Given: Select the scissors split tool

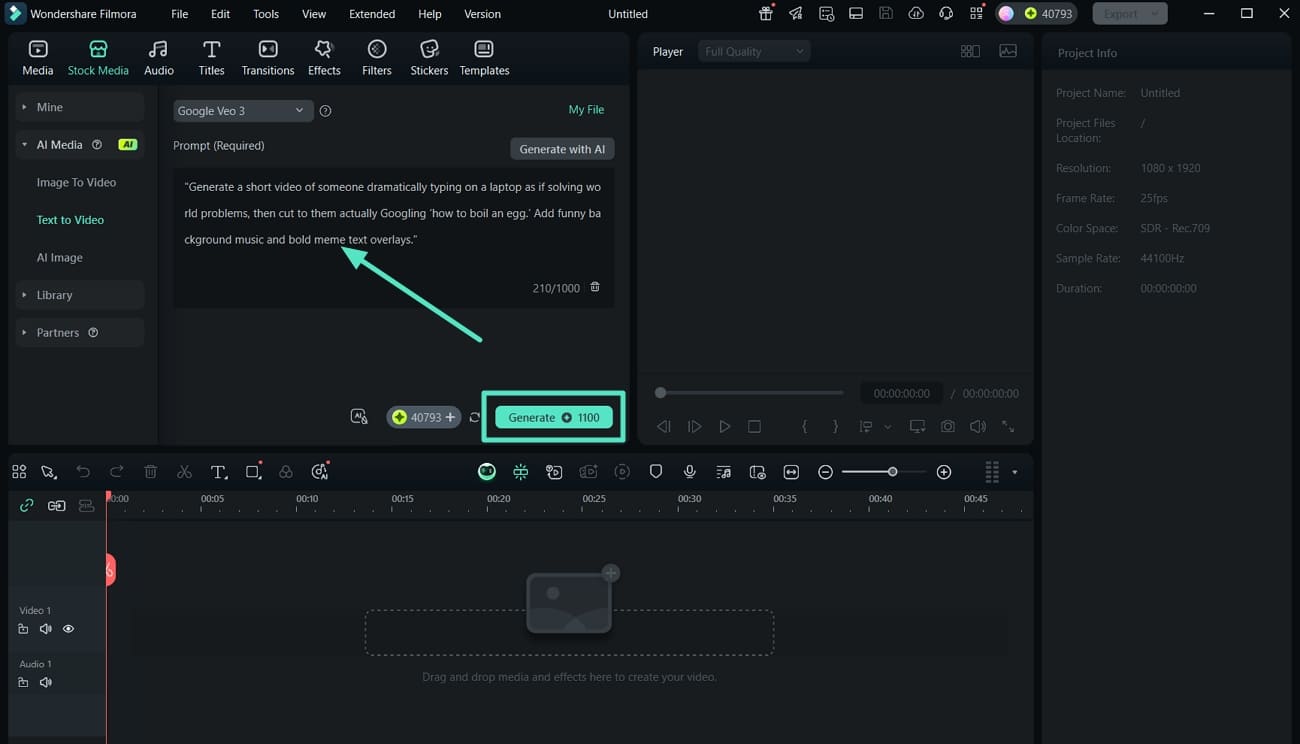Looking at the screenshot, I should point(184,472).
